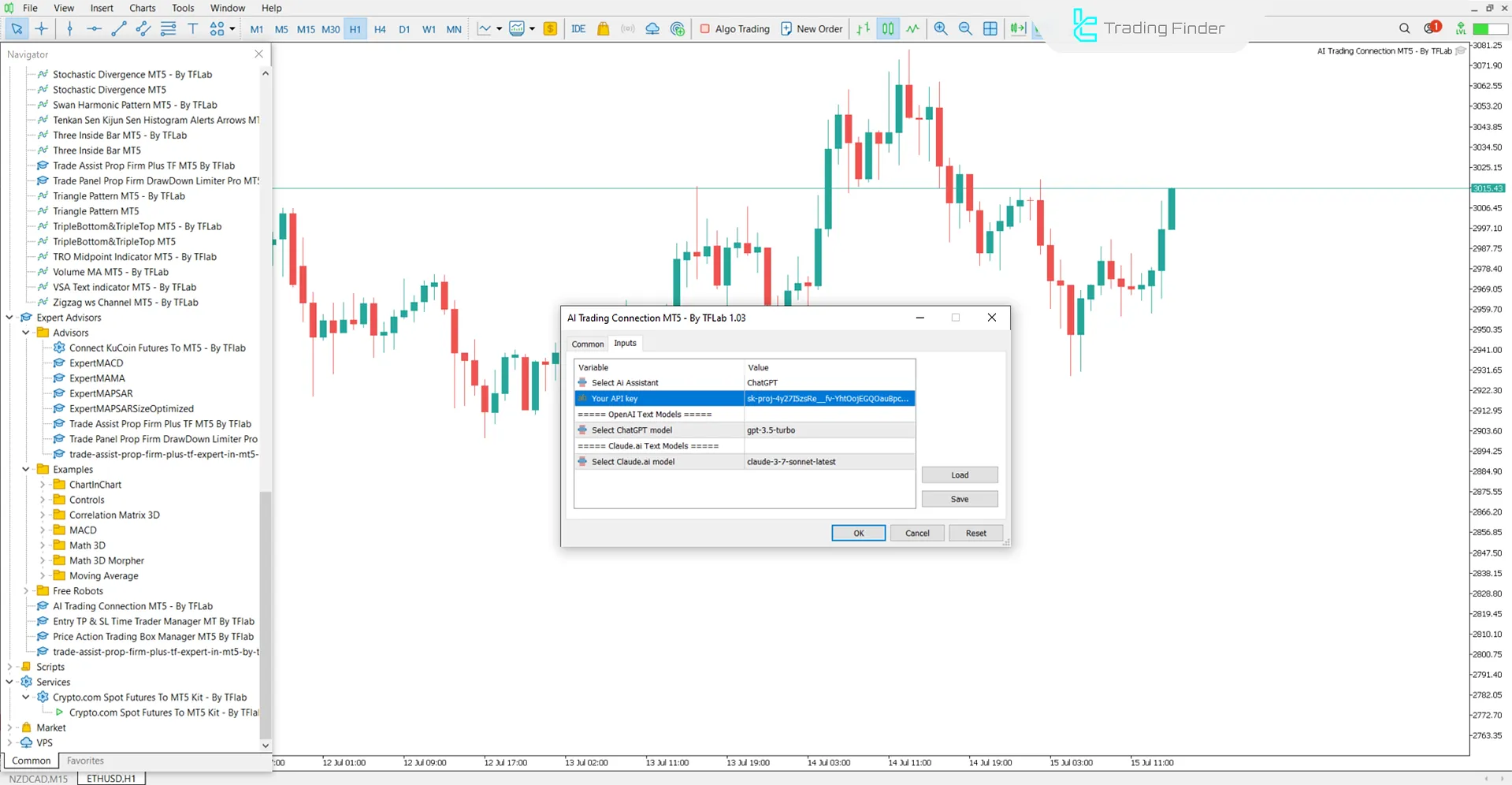Open the tile windows grid view
Viewport: 1512px width, 785px height.
point(990,28)
